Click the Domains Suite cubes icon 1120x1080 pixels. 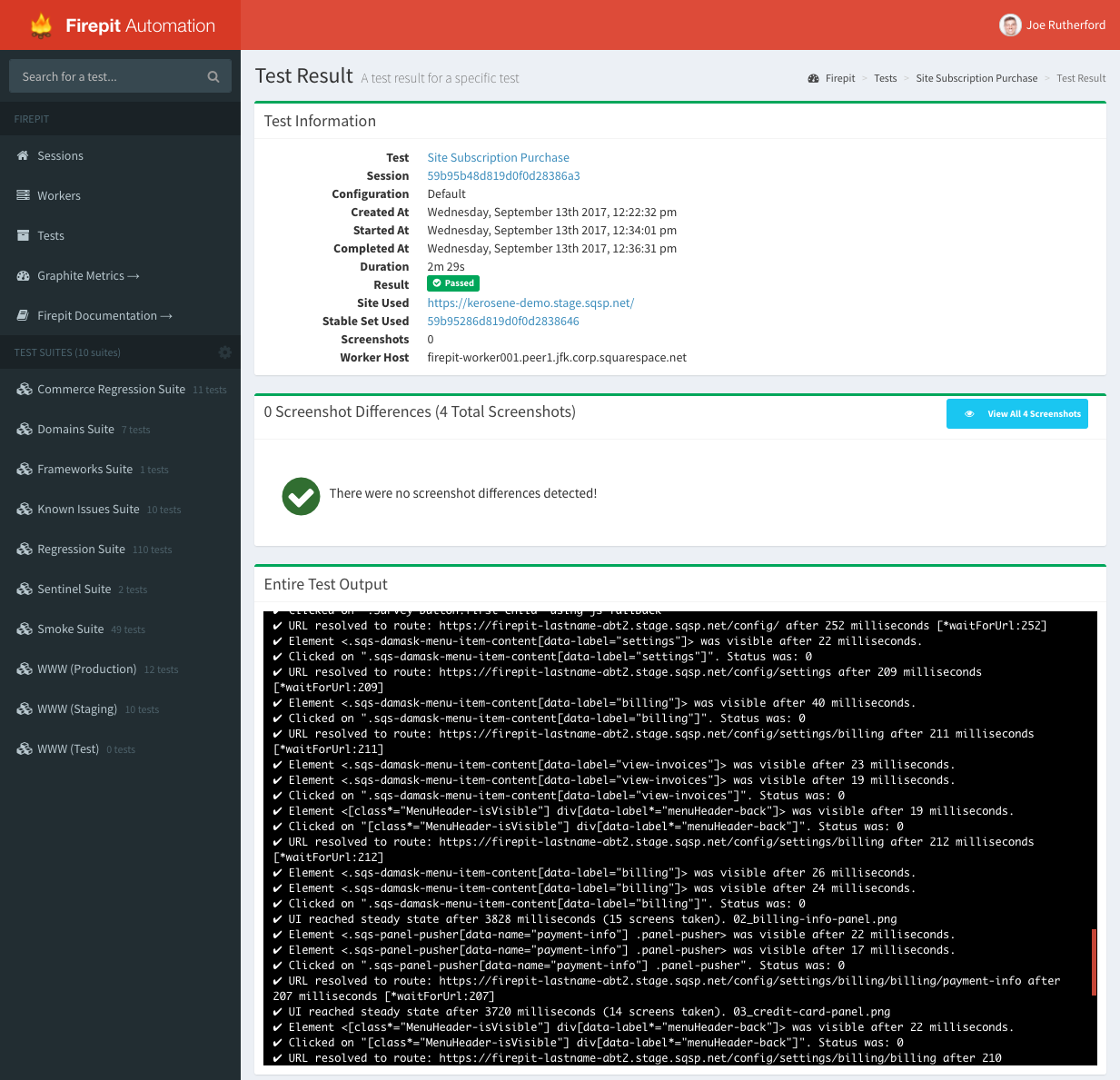coord(25,430)
